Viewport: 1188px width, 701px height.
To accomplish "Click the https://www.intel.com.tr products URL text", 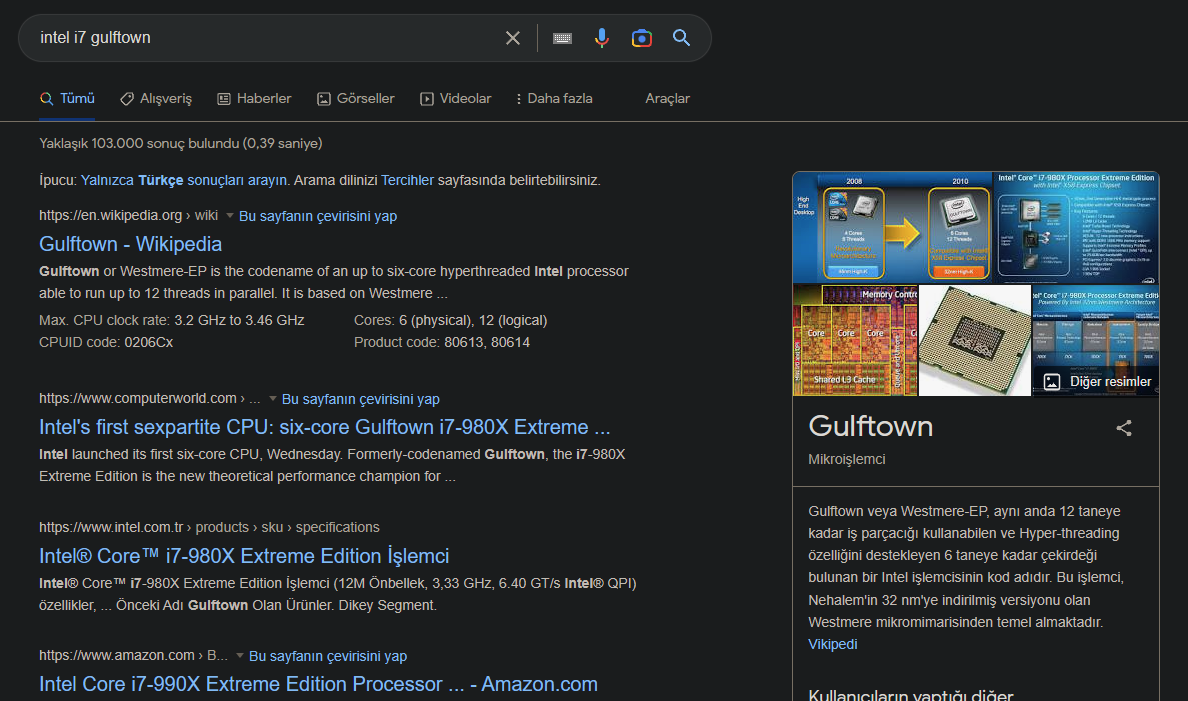I will point(209,527).
